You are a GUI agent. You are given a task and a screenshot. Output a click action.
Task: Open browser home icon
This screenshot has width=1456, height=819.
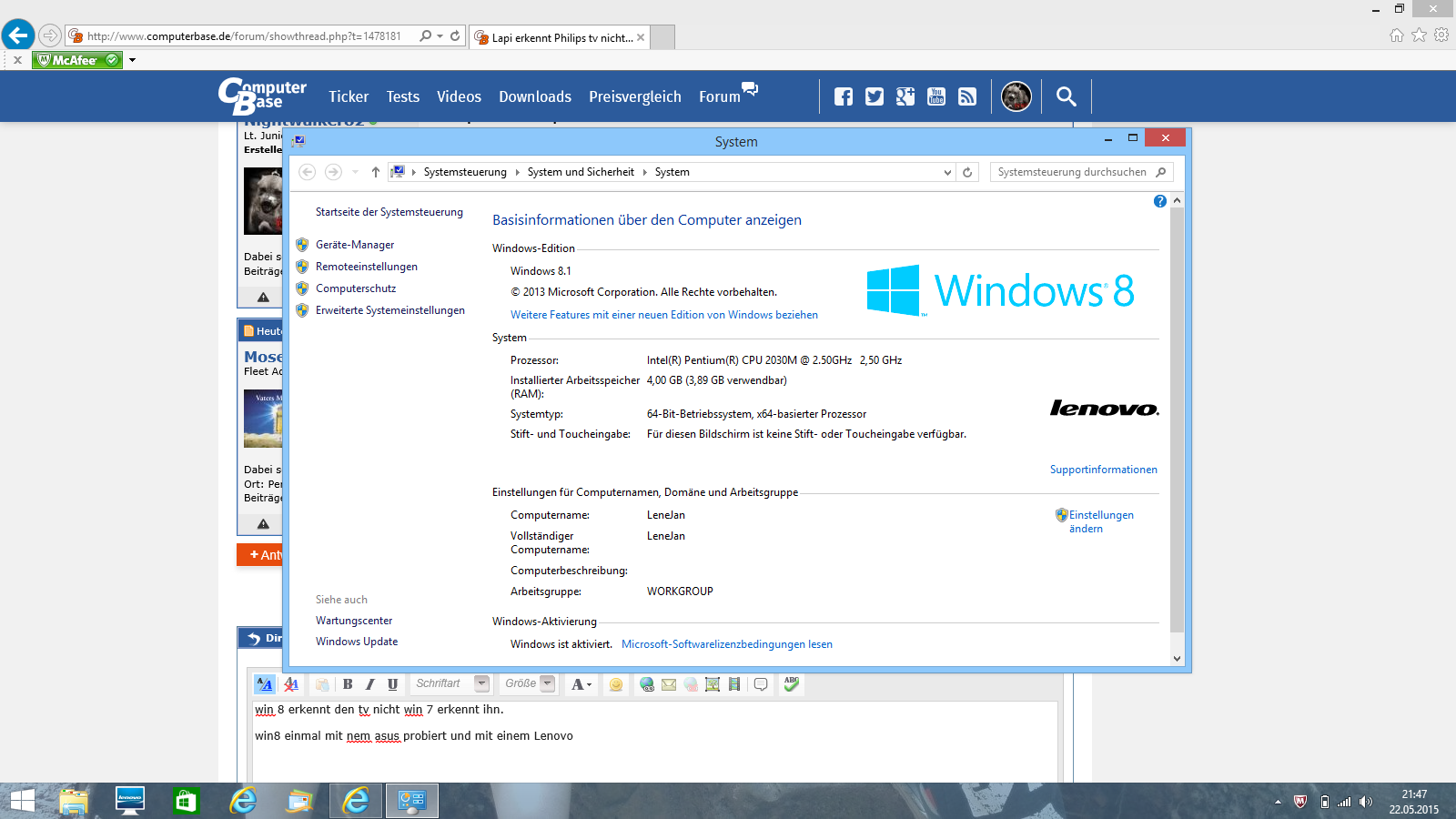pos(1397,35)
